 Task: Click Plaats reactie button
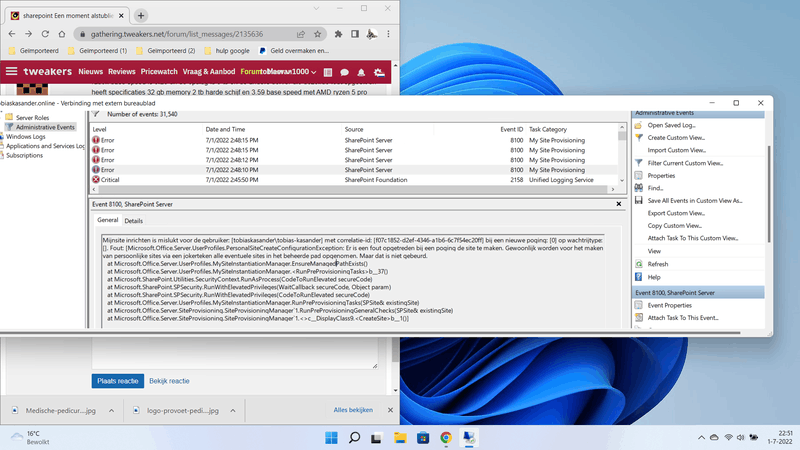[x=118, y=381]
